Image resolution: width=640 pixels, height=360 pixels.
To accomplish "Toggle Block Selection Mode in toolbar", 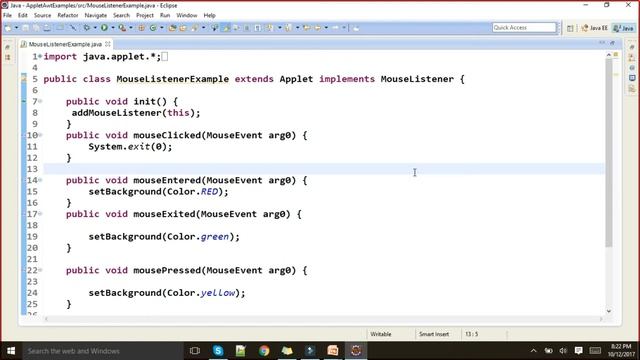I will [247, 28].
